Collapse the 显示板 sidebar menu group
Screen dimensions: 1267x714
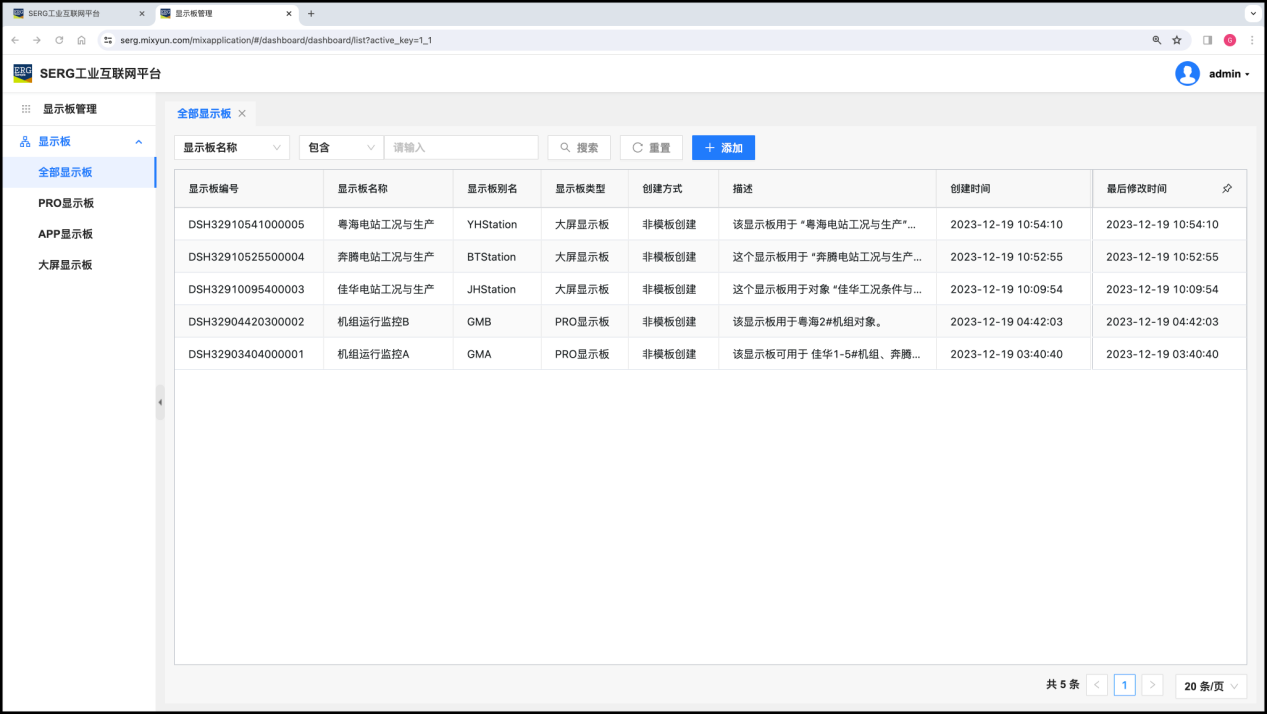tap(138, 142)
